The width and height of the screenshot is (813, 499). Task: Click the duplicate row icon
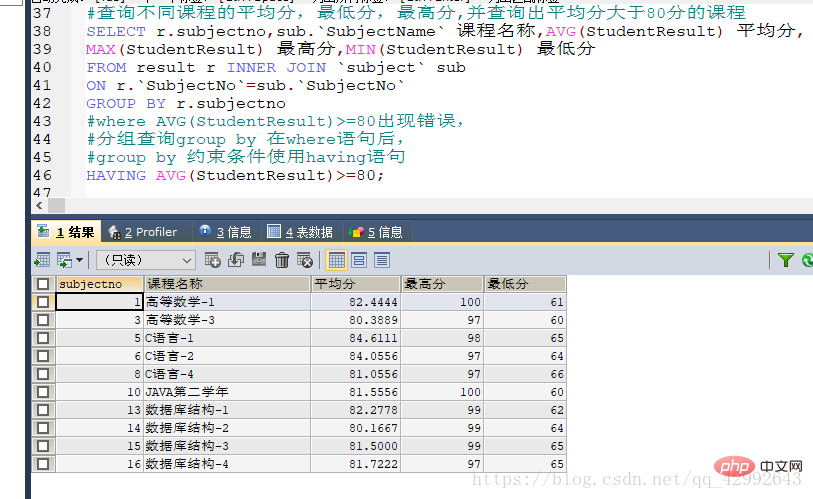tap(236, 260)
